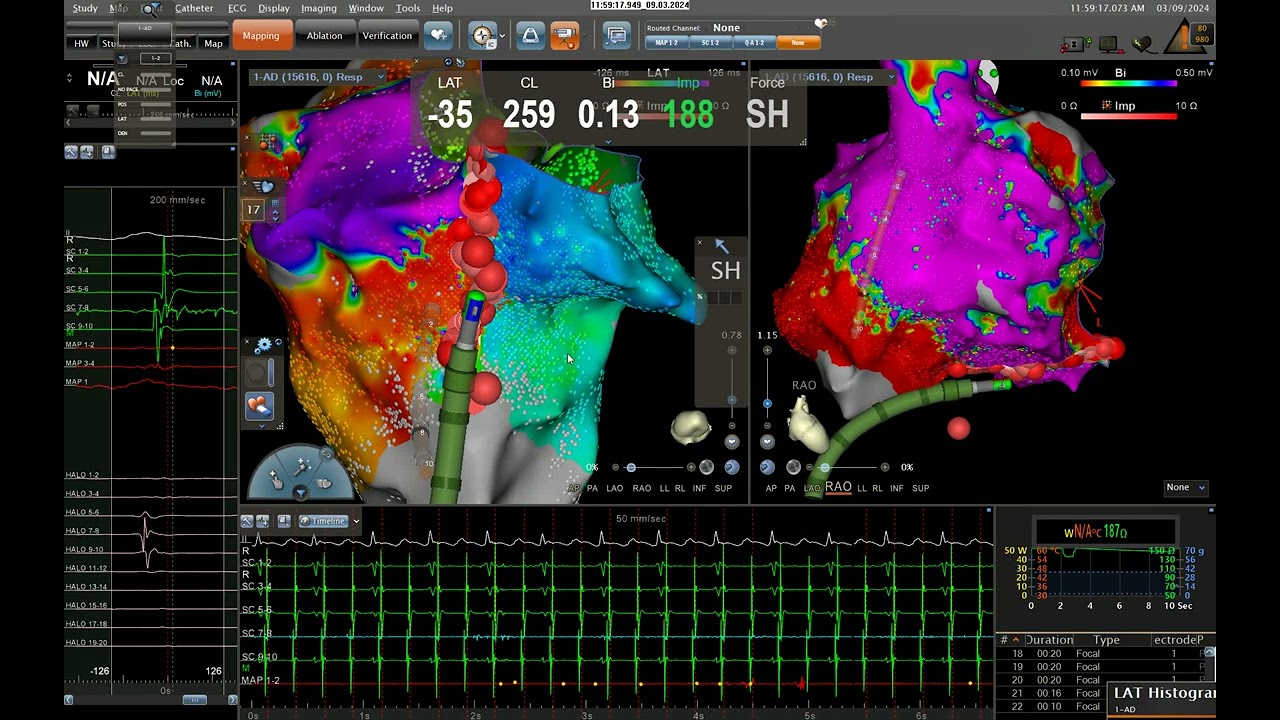Click the fast heart icon in the left map
The height and width of the screenshot is (720, 1280).
264,186
